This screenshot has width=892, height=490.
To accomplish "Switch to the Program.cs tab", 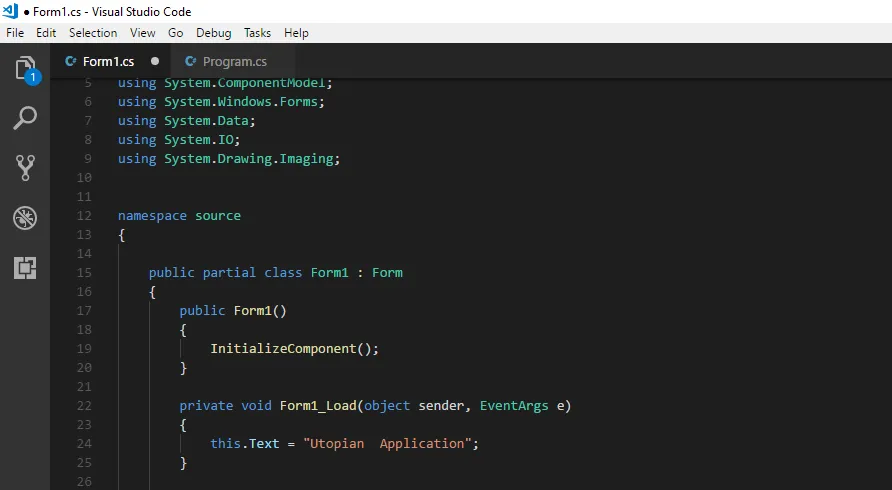I will [234, 61].
